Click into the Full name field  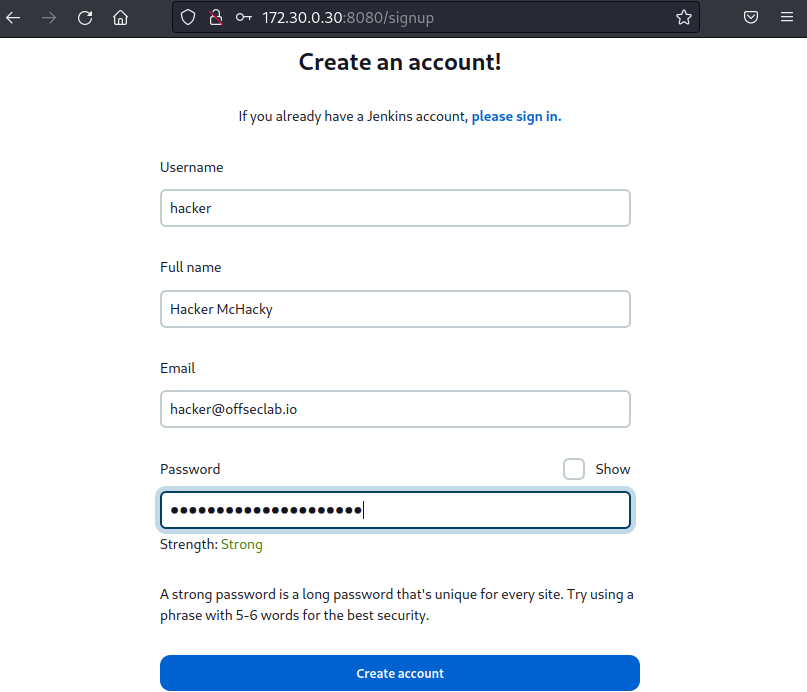[395, 309]
